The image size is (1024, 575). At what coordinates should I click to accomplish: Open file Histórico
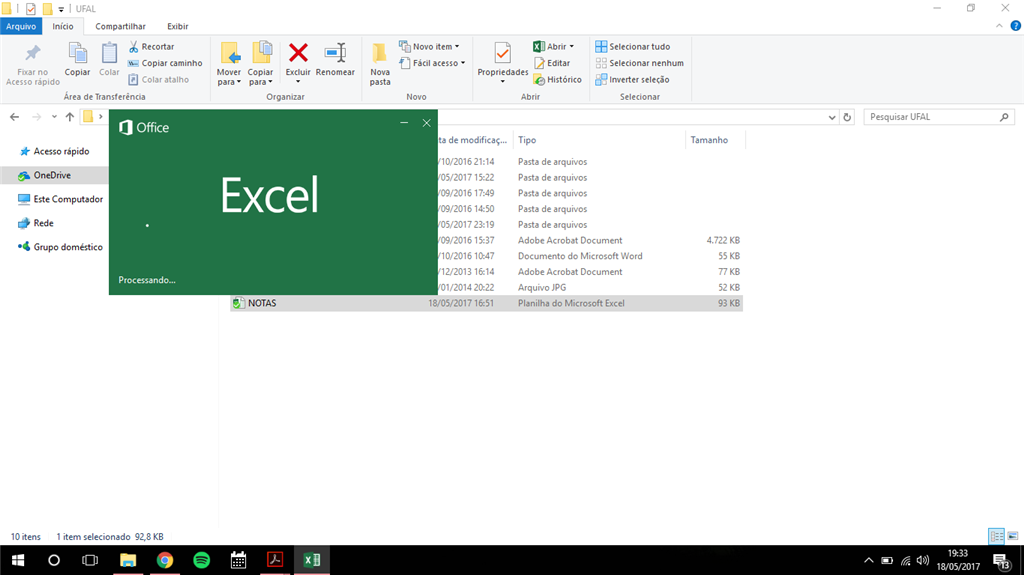558,79
